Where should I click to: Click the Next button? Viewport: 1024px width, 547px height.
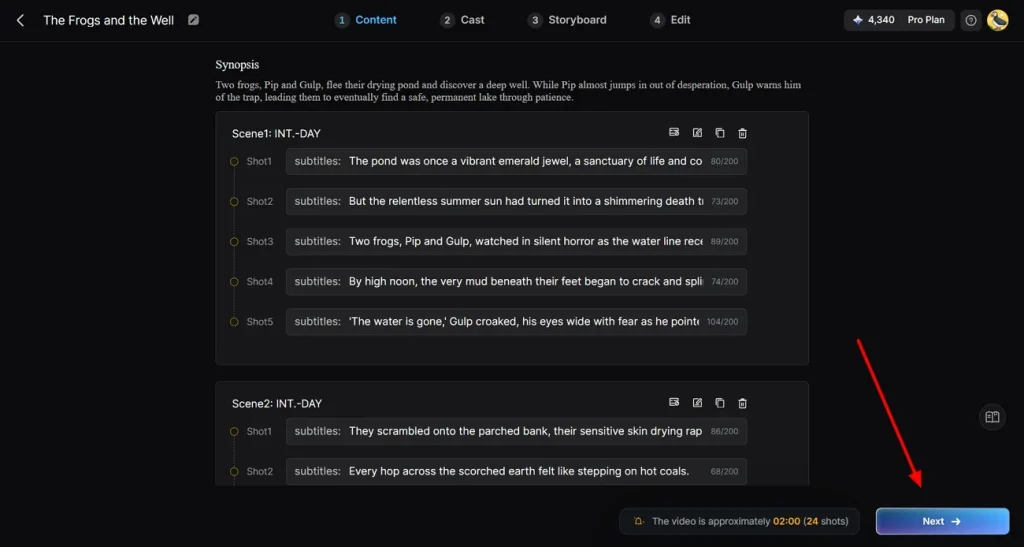pyautogui.click(x=942, y=521)
